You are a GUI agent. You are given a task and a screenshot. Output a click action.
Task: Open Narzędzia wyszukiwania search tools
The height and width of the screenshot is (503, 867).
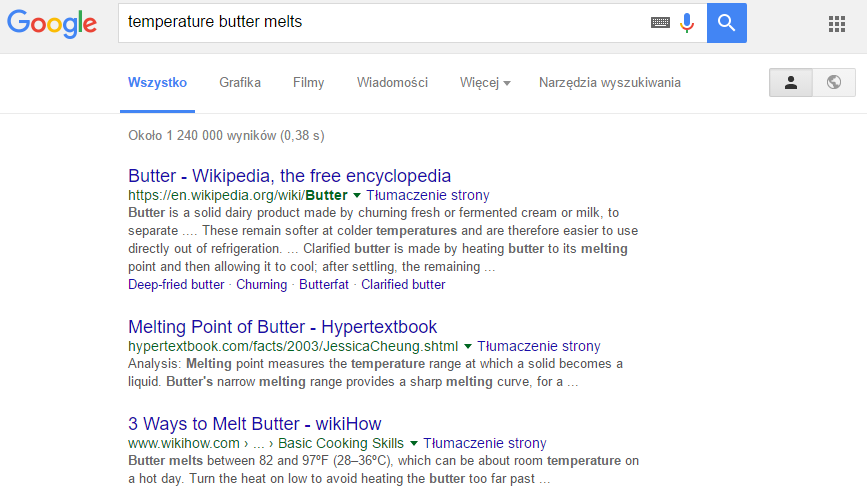pos(609,83)
